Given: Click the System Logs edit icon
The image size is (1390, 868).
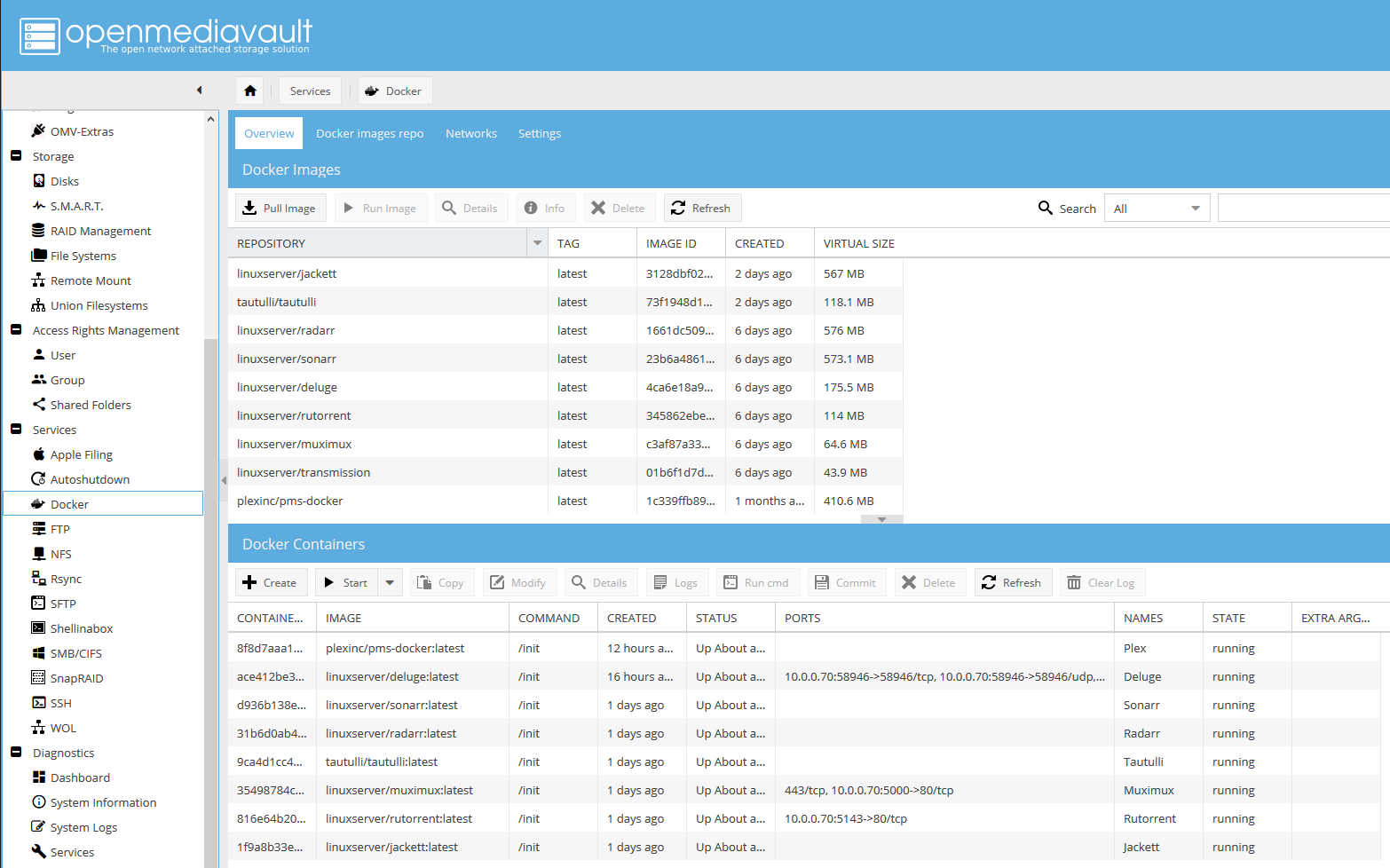Looking at the screenshot, I should (38, 826).
